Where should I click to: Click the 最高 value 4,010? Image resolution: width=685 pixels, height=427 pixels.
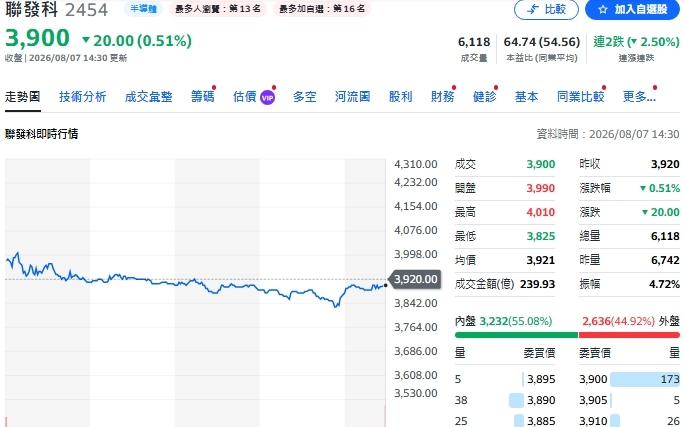(540, 212)
